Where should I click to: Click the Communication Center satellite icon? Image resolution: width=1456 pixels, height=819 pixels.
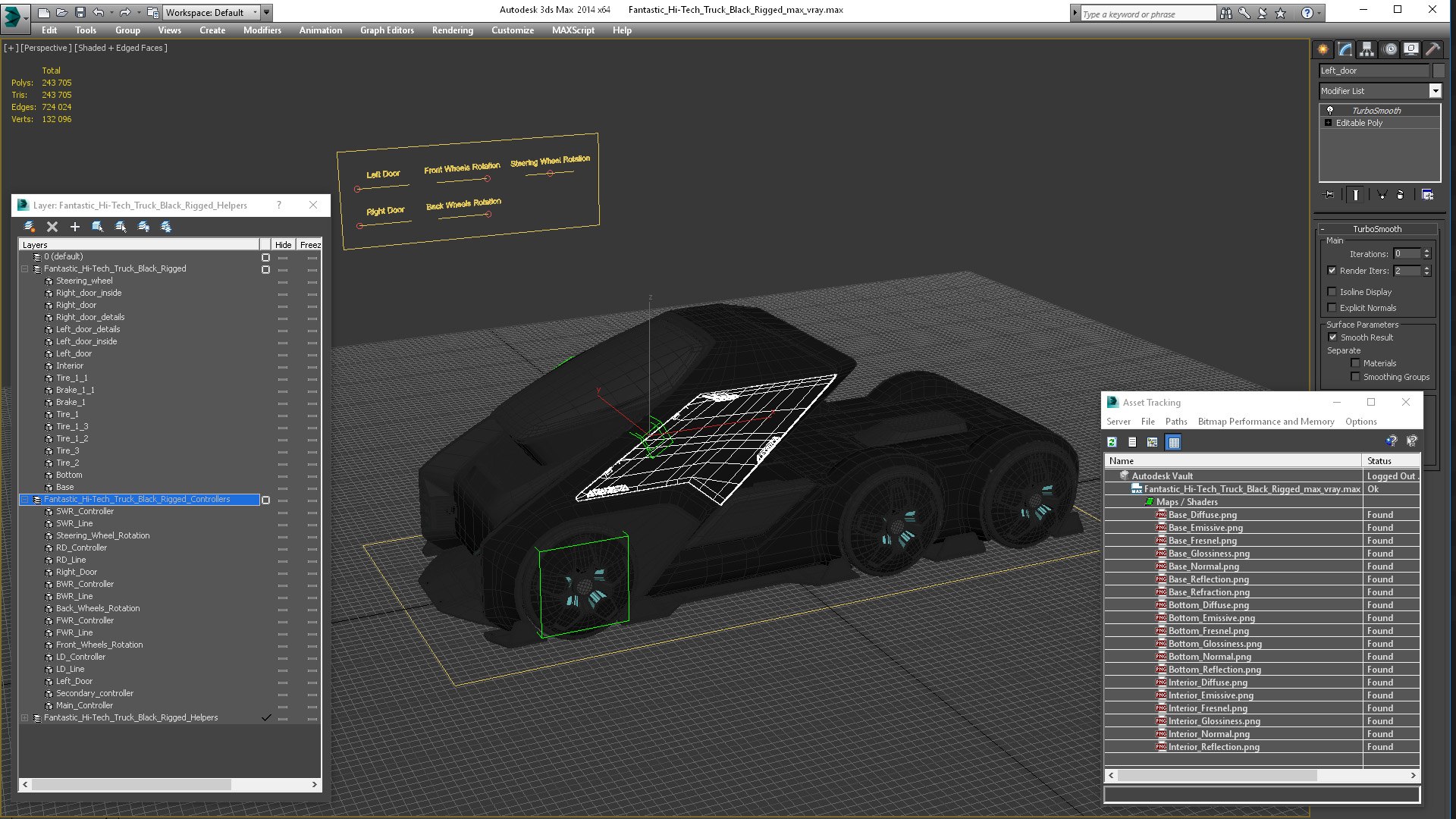pyautogui.click(x=1262, y=13)
